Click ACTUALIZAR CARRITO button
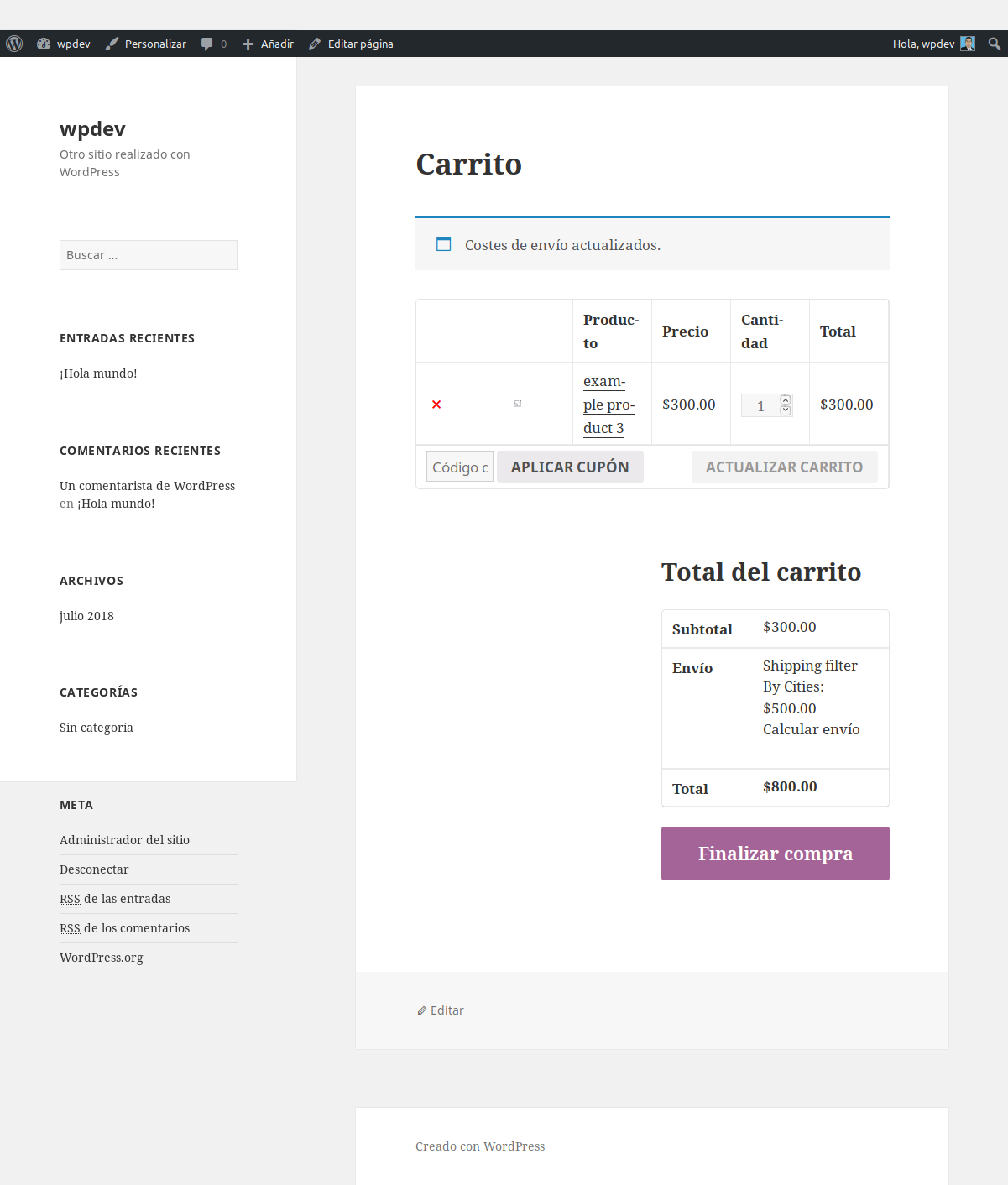The height and width of the screenshot is (1185, 1008). pyautogui.click(x=784, y=467)
